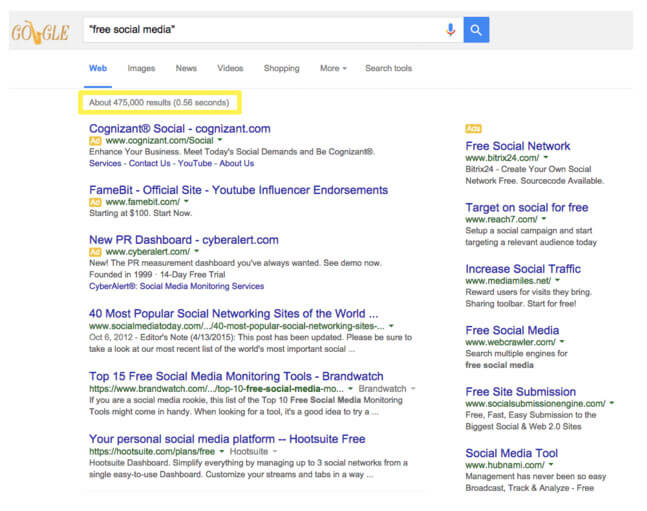Expand dropdown arrow next to www.webcrawler.com/
The height and width of the screenshot is (511, 647).
click(x=562, y=342)
